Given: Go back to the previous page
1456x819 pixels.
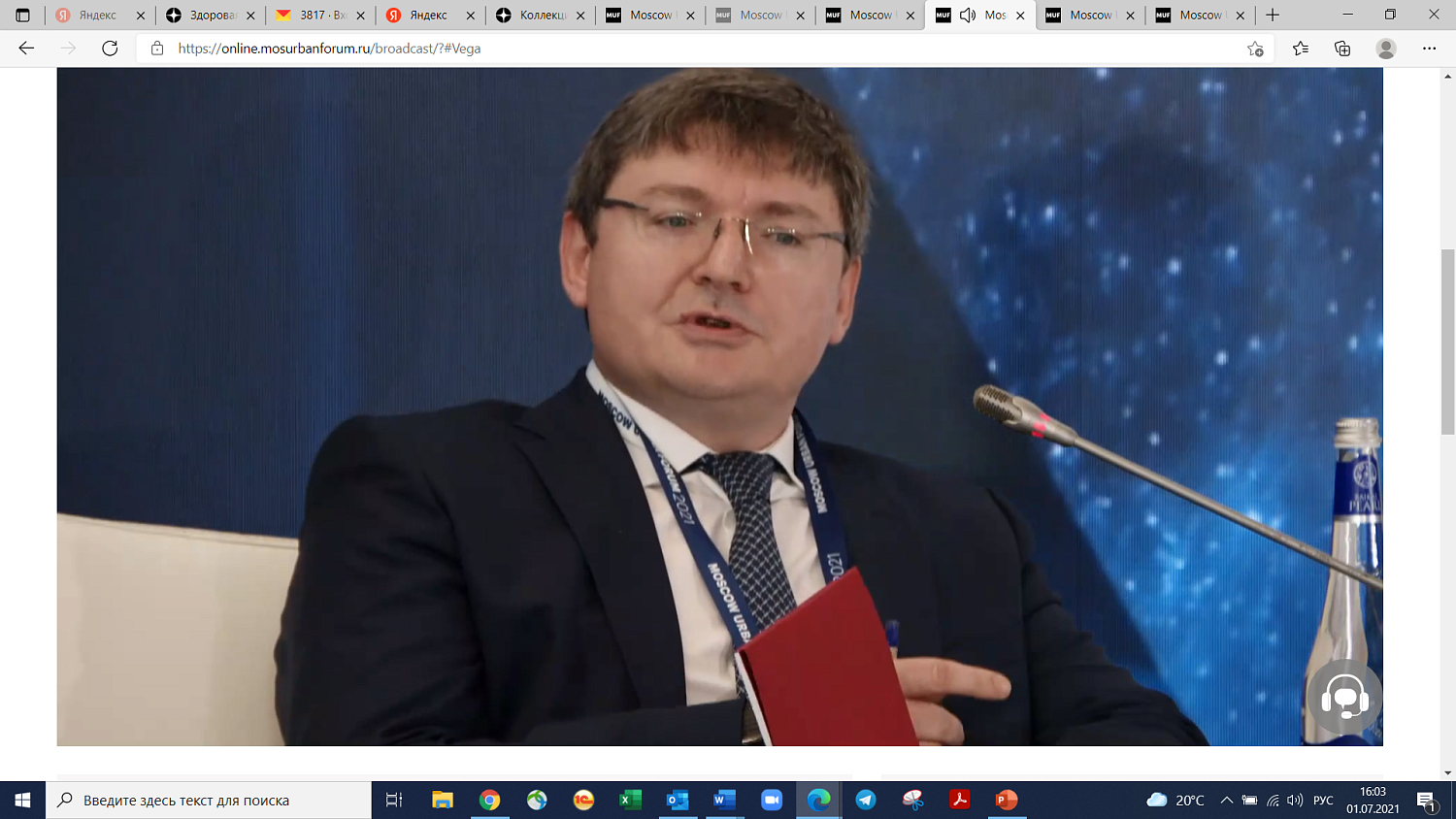Looking at the screenshot, I should [x=26, y=49].
